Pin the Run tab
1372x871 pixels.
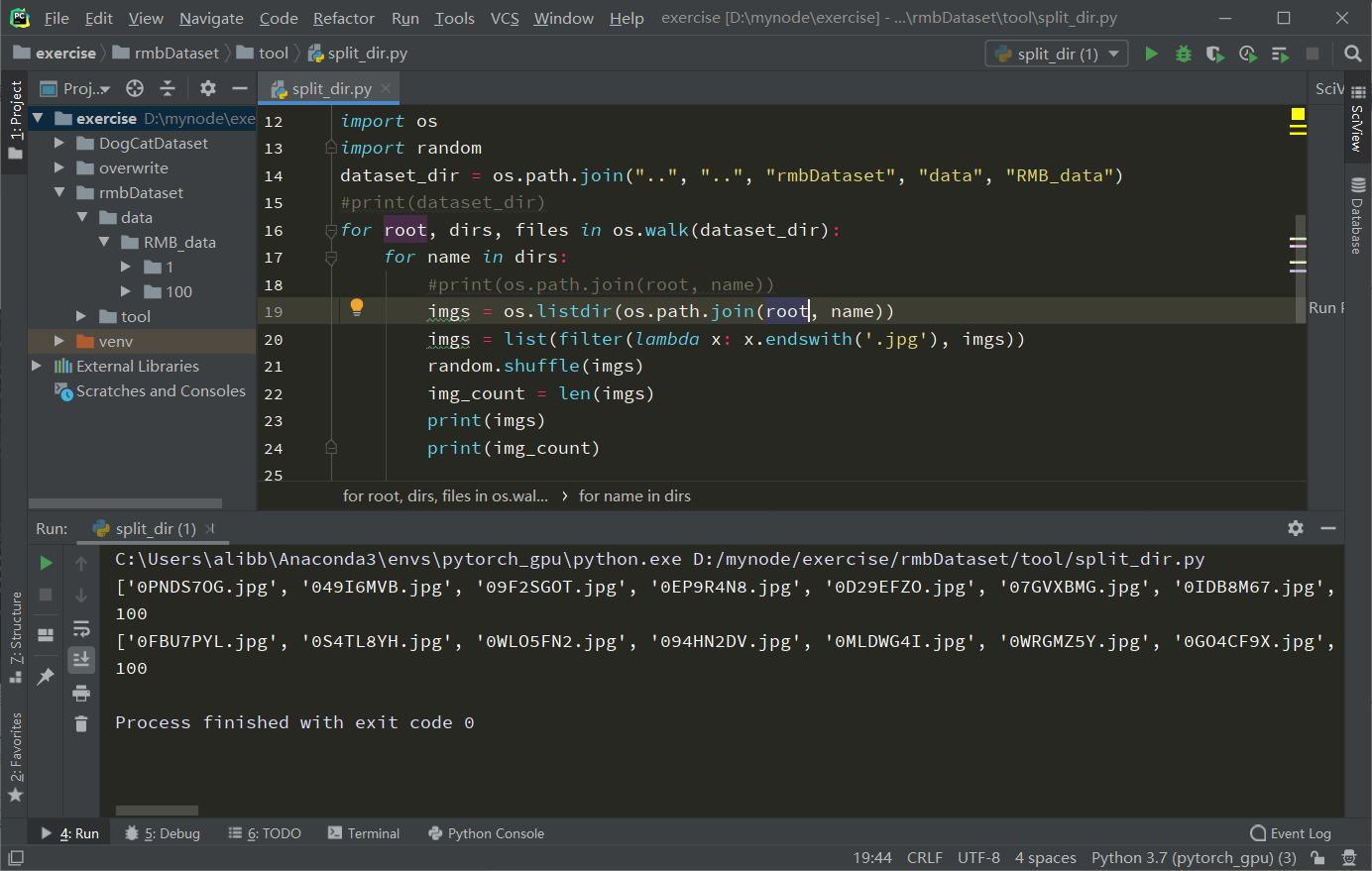coord(46,677)
